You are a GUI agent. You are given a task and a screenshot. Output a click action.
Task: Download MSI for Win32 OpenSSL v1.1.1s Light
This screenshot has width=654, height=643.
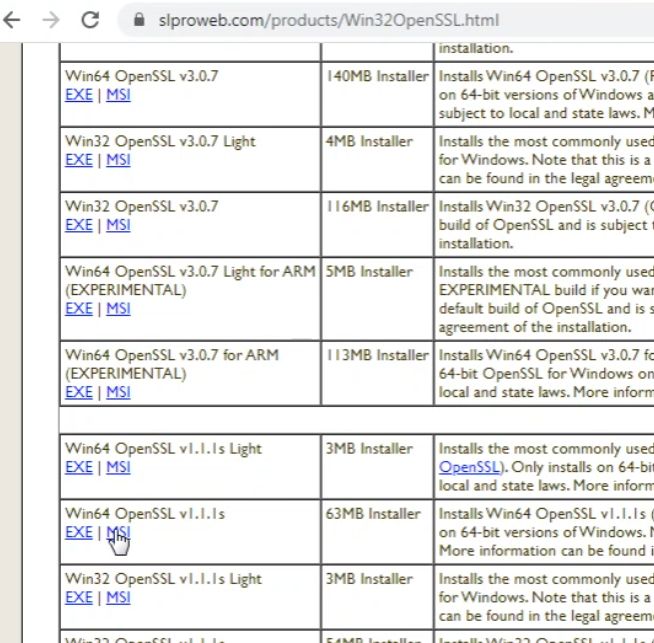(118, 597)
